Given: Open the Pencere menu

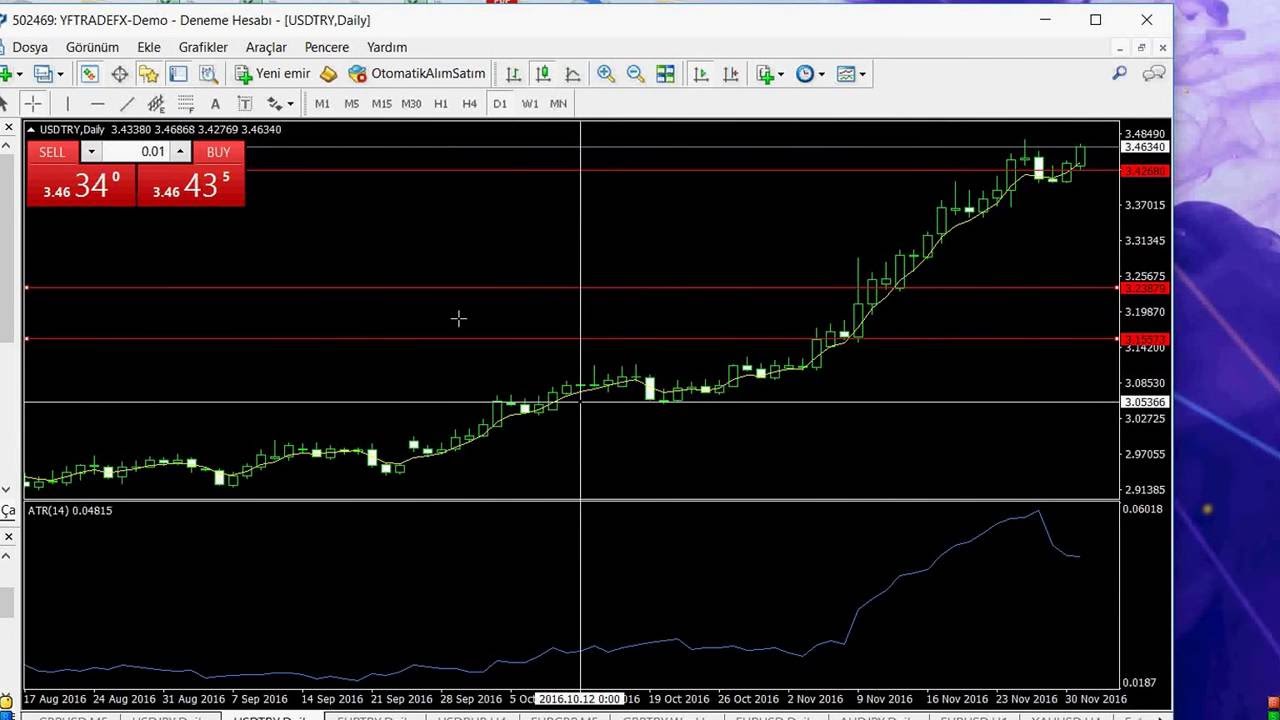Looking at the screenshot, I should click(x=327, y=47).
